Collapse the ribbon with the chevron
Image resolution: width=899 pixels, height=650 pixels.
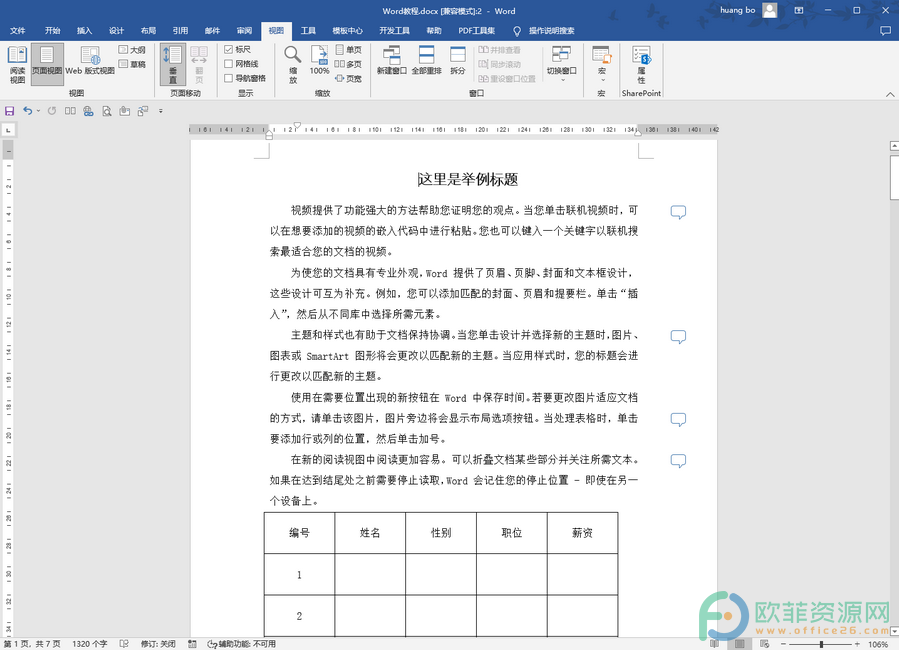(890, 94)
